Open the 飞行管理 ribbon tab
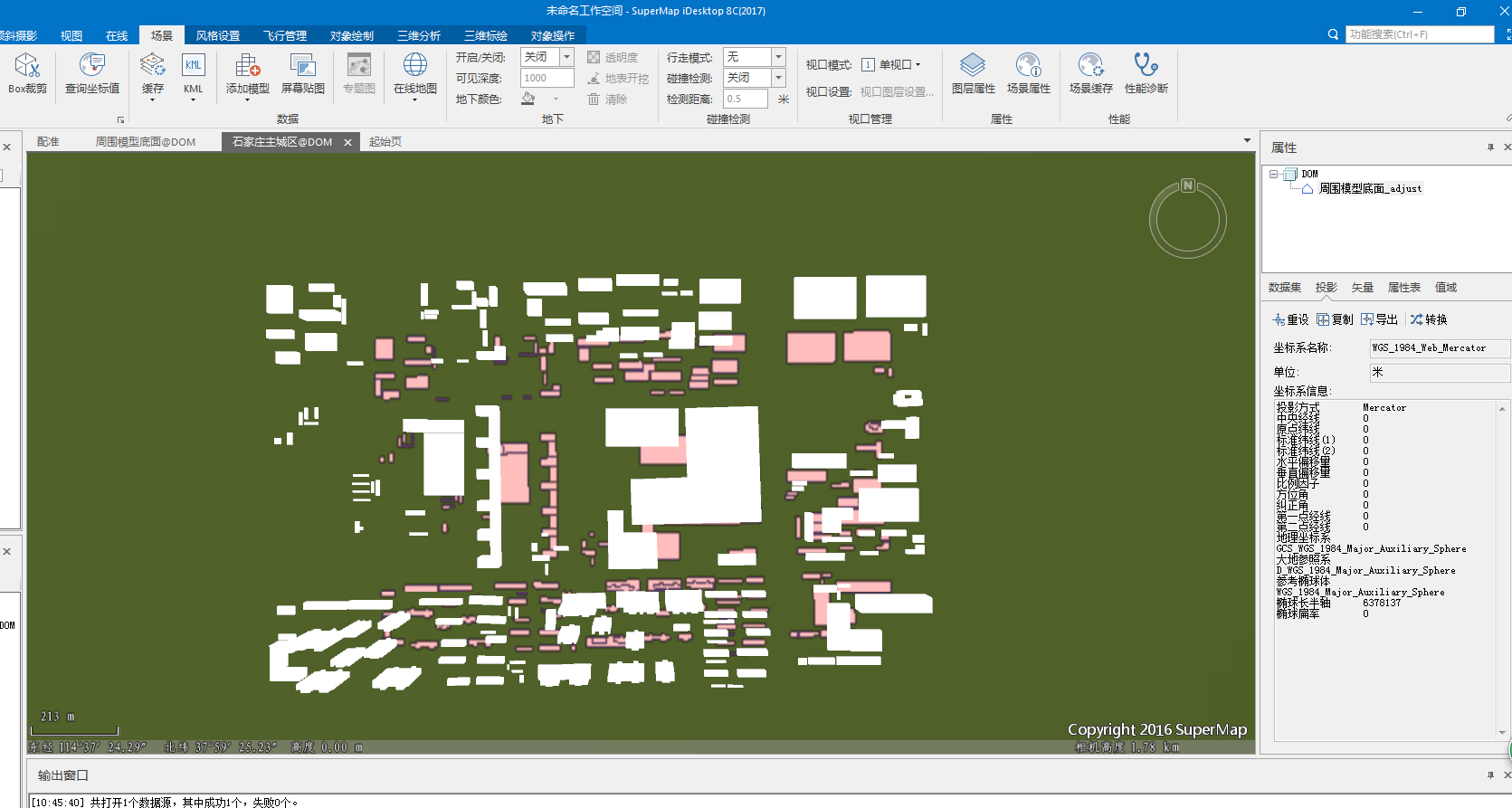Image resolution: width=1512 pixels, height=808 pixels. (285, 35)
